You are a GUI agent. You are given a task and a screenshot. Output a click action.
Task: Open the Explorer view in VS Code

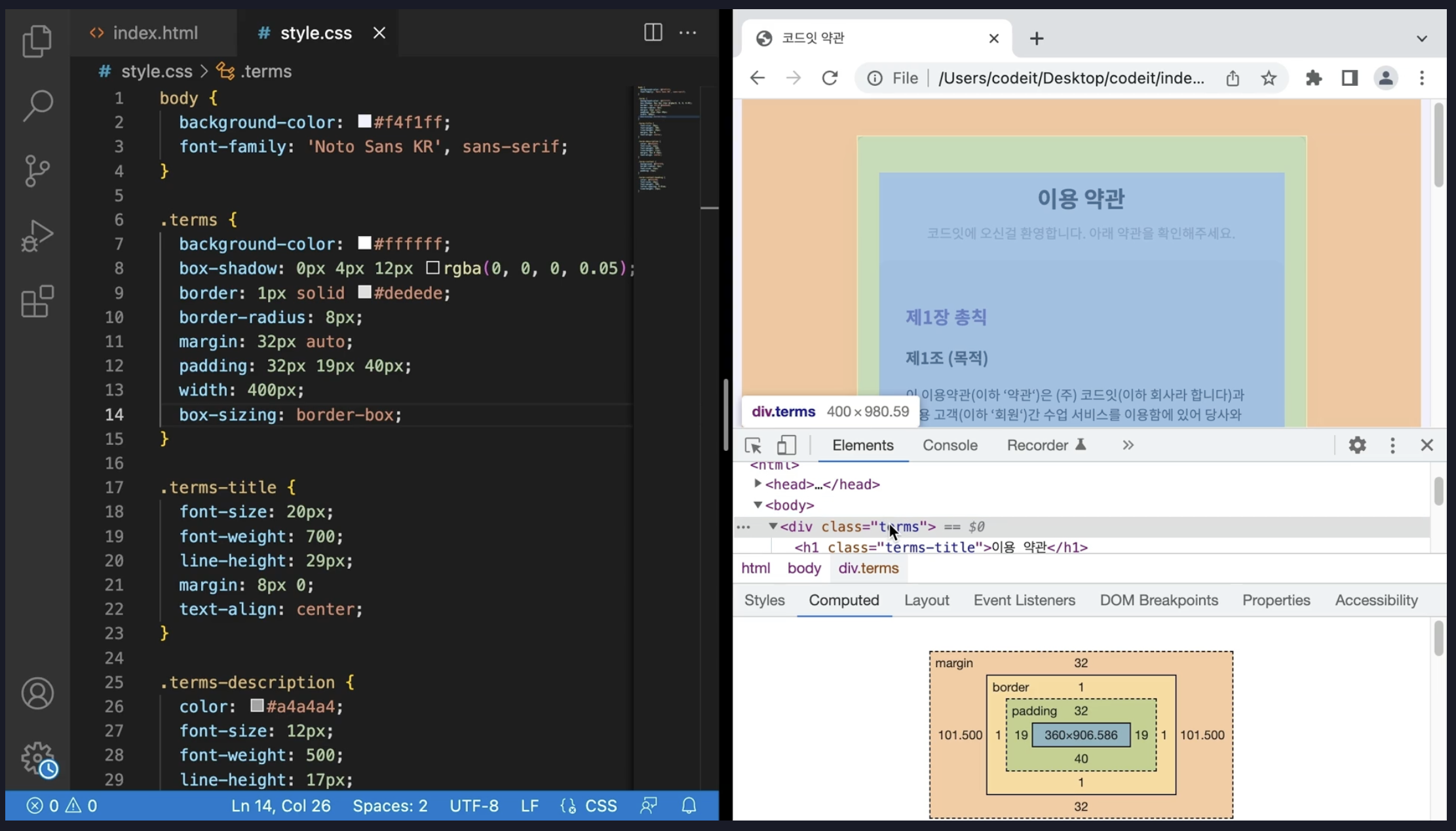tap(37, 41)
